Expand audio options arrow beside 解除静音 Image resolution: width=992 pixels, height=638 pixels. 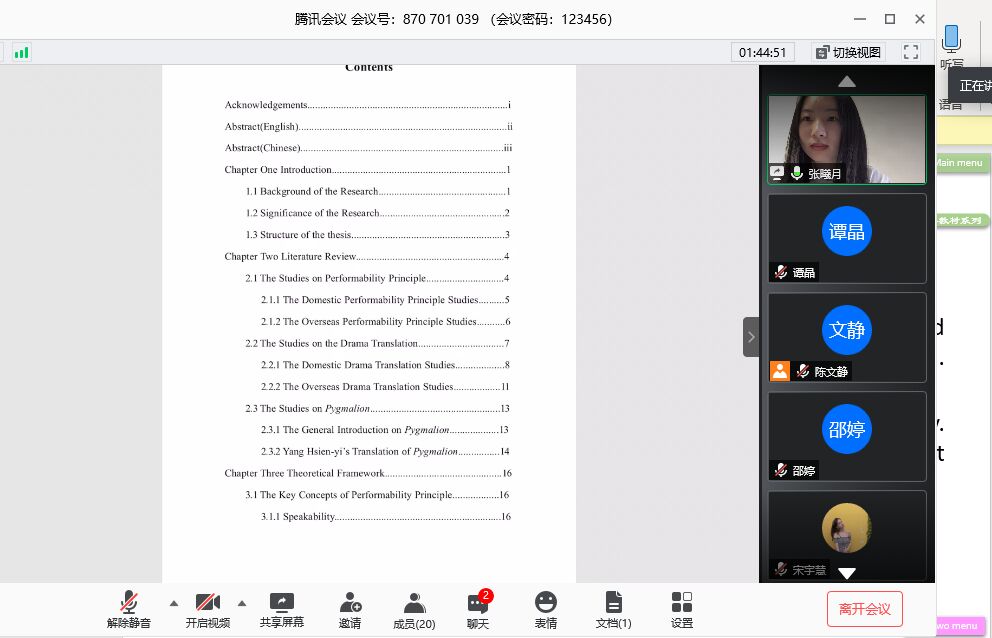(174, 603)
